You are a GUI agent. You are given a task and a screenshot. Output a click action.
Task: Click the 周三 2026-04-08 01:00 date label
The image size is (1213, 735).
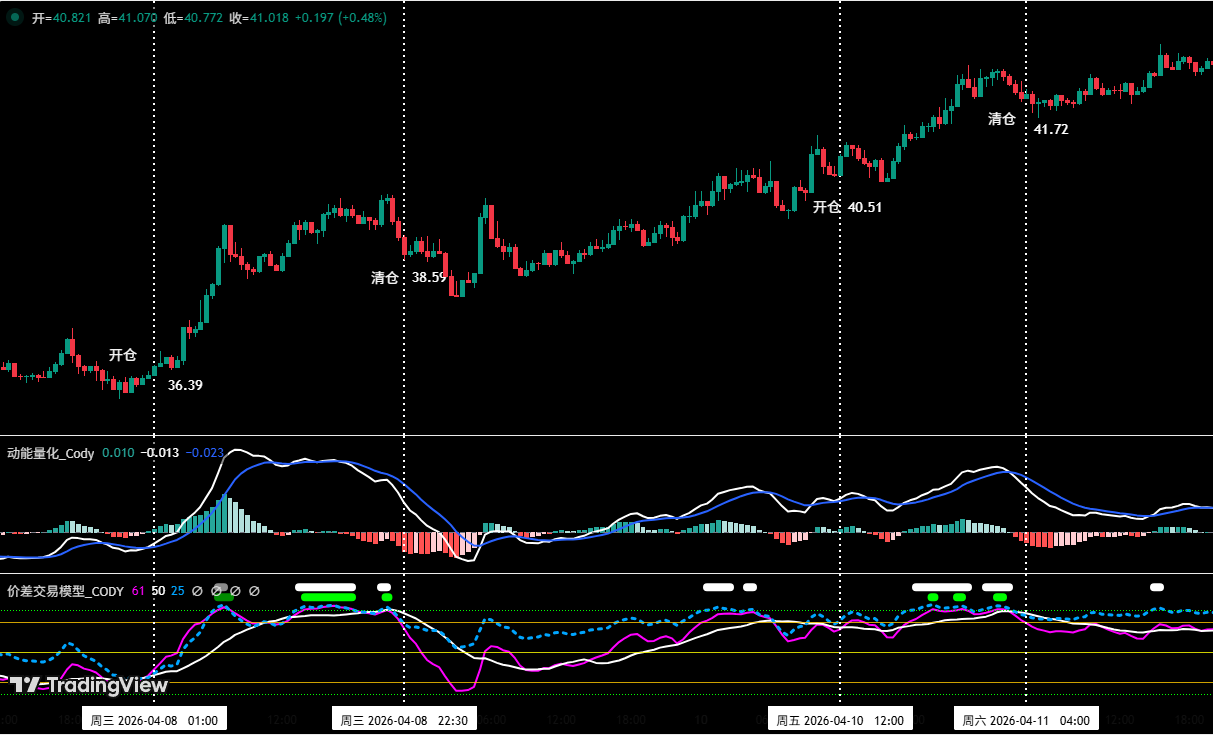pos(154,718)
